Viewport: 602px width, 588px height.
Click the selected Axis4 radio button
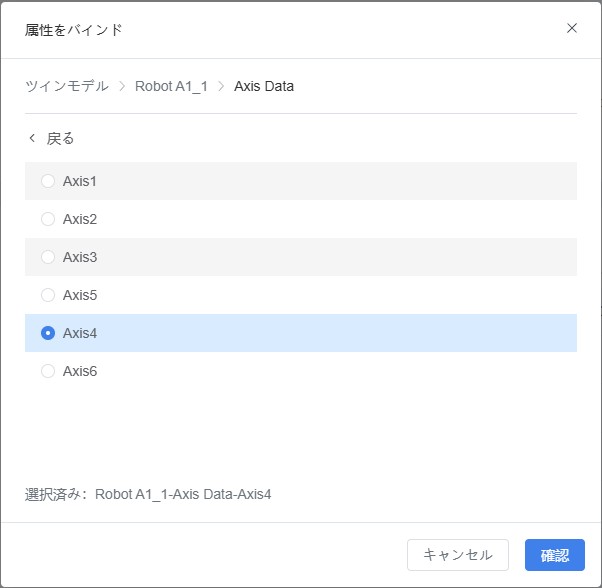(48, 333)
